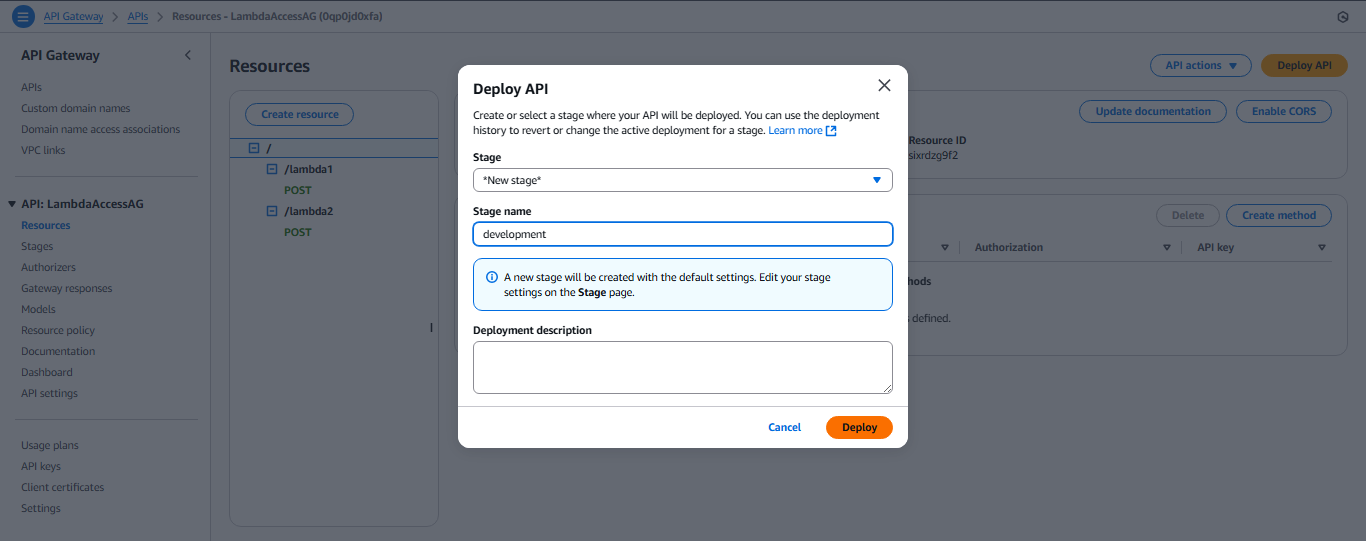Open Client certificates in sidebar

click(x=62, y=487)
